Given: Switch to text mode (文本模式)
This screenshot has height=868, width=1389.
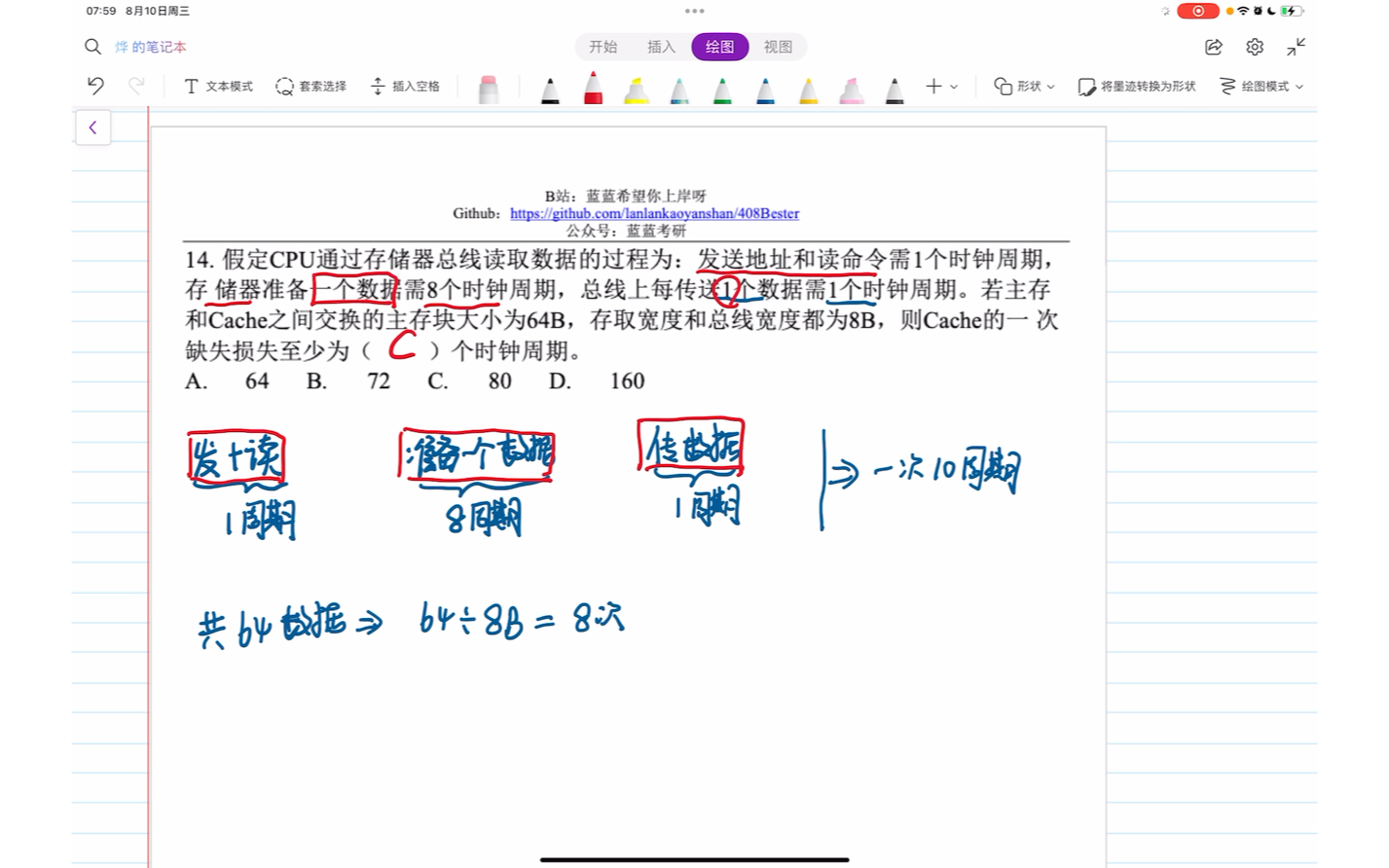Looking at the screenshot, I should coord(218,86).
